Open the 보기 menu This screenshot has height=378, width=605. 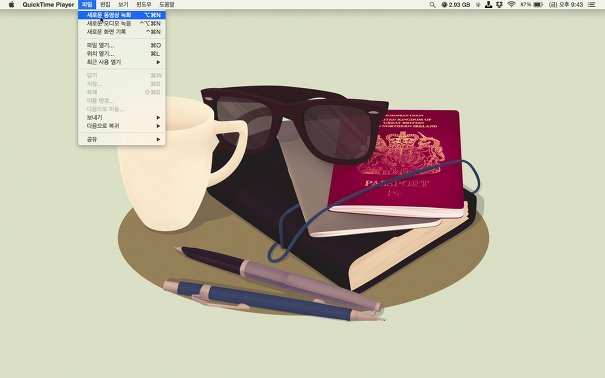tap(123, 5)
